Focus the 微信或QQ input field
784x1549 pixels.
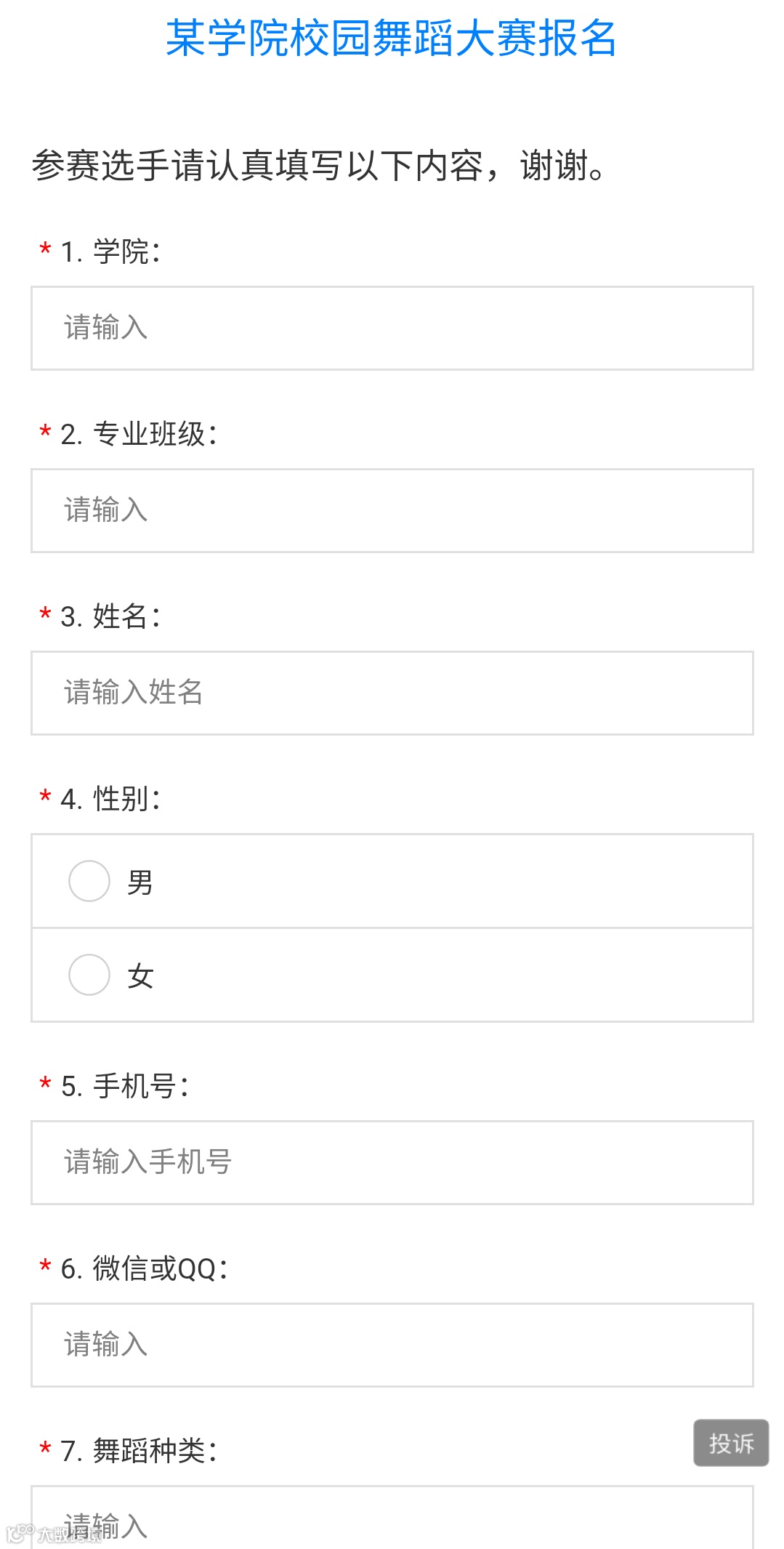click(x=392, y=1345)
